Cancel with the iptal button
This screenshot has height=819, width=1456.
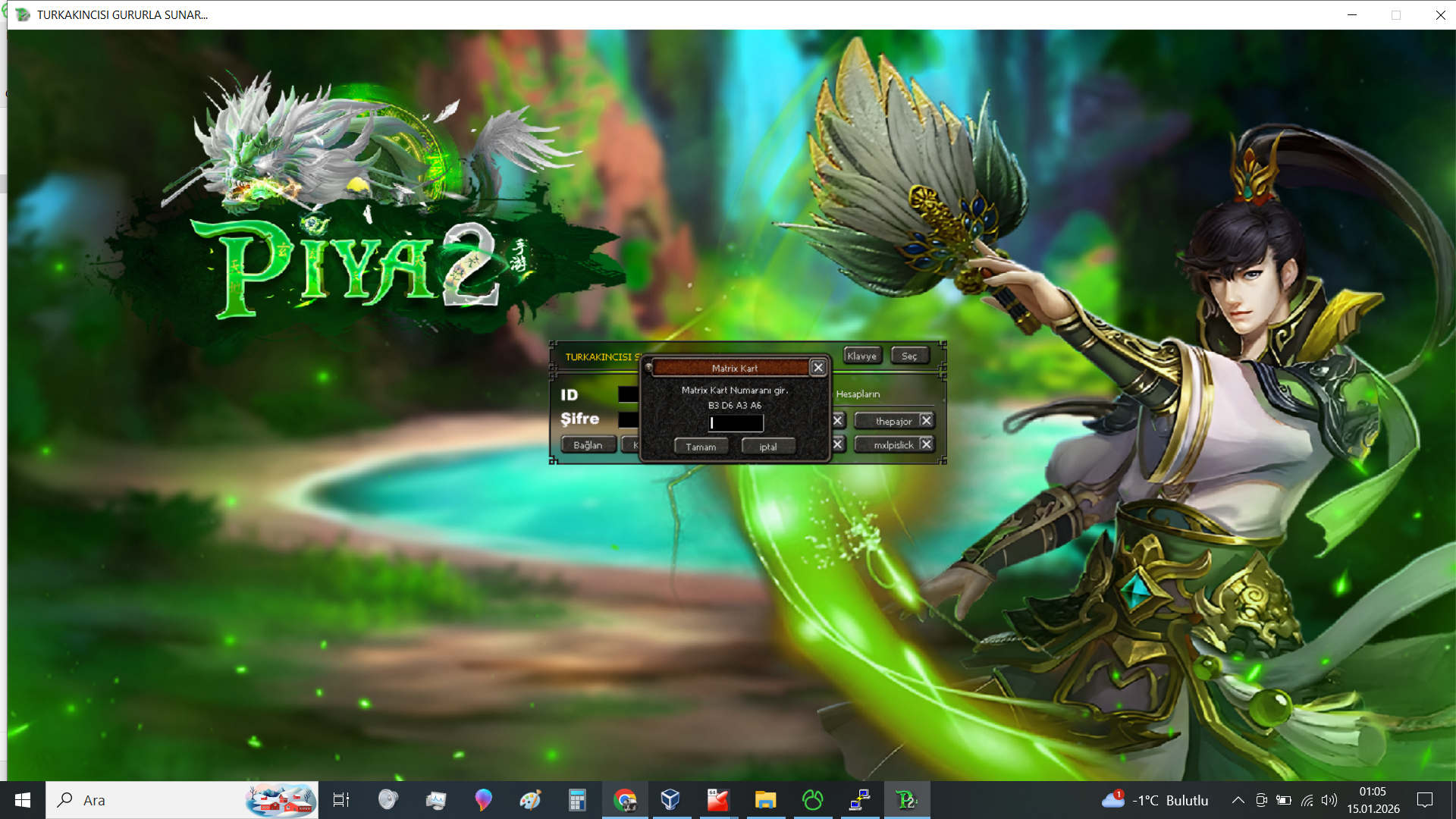click(768, 447)
